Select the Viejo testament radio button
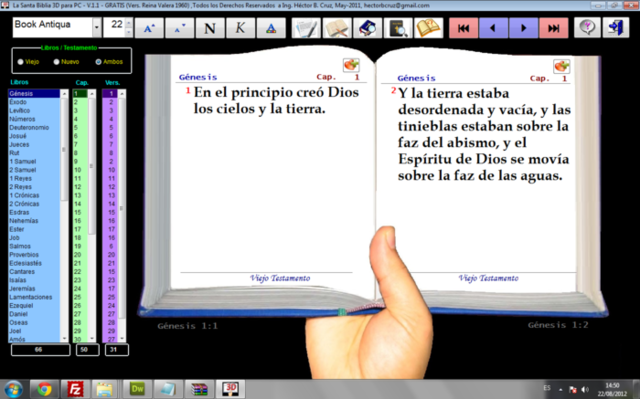640x399 pixels. (20, 62)
